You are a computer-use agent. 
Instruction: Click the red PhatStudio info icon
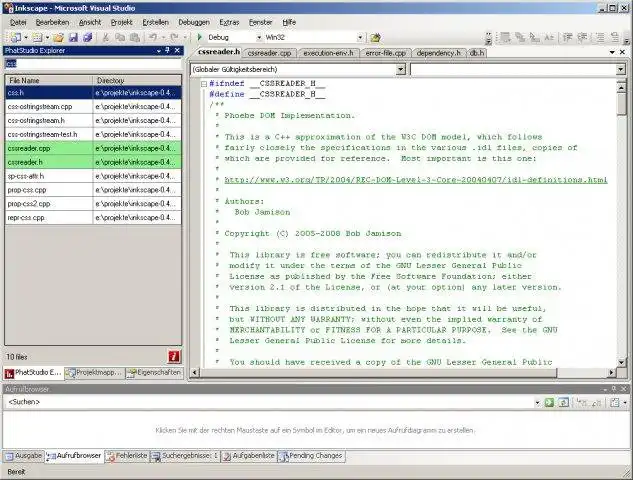(174, 356)
